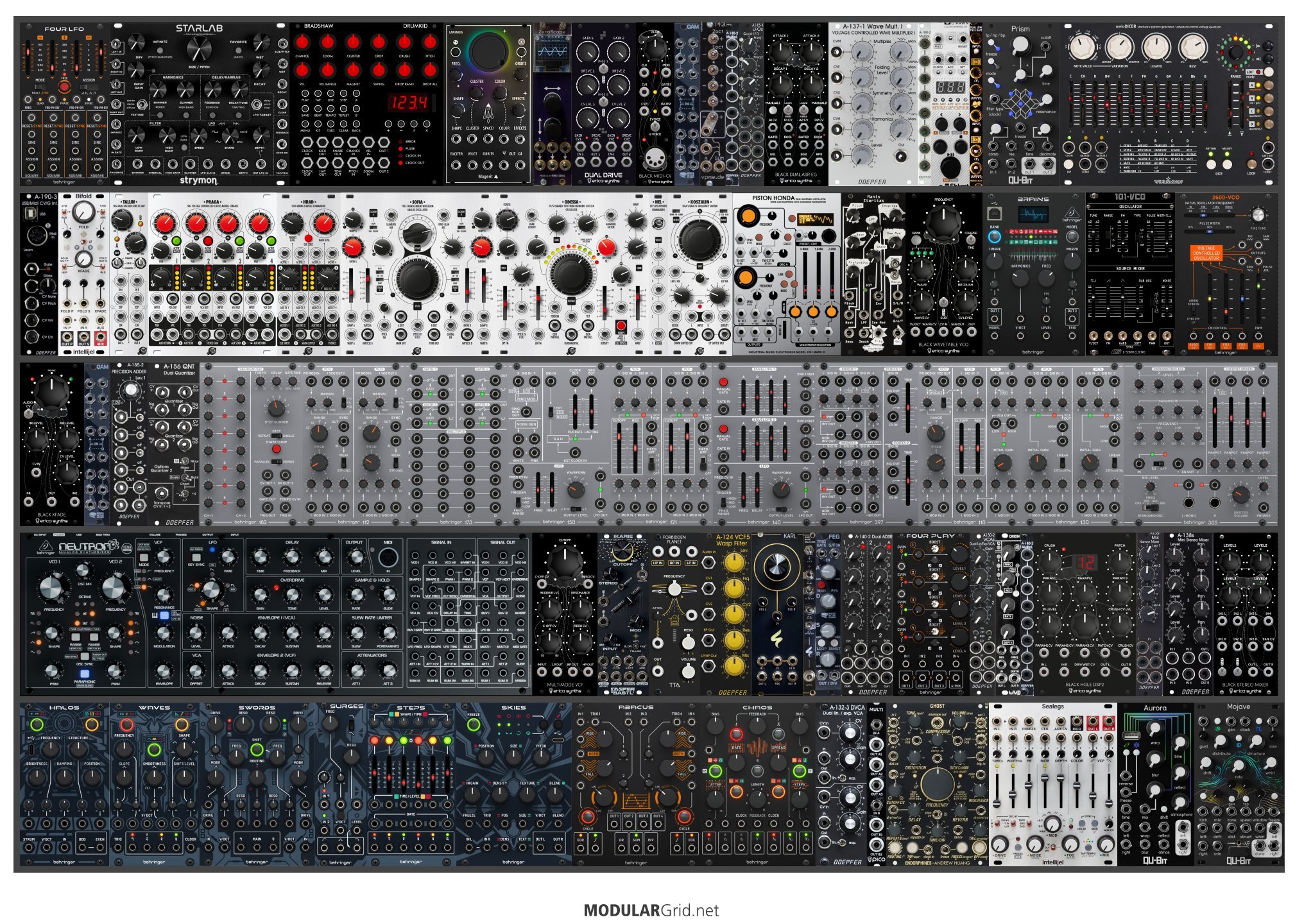
Task: Click the Black Stereo Mixer module
Action: pos(1245,614)
